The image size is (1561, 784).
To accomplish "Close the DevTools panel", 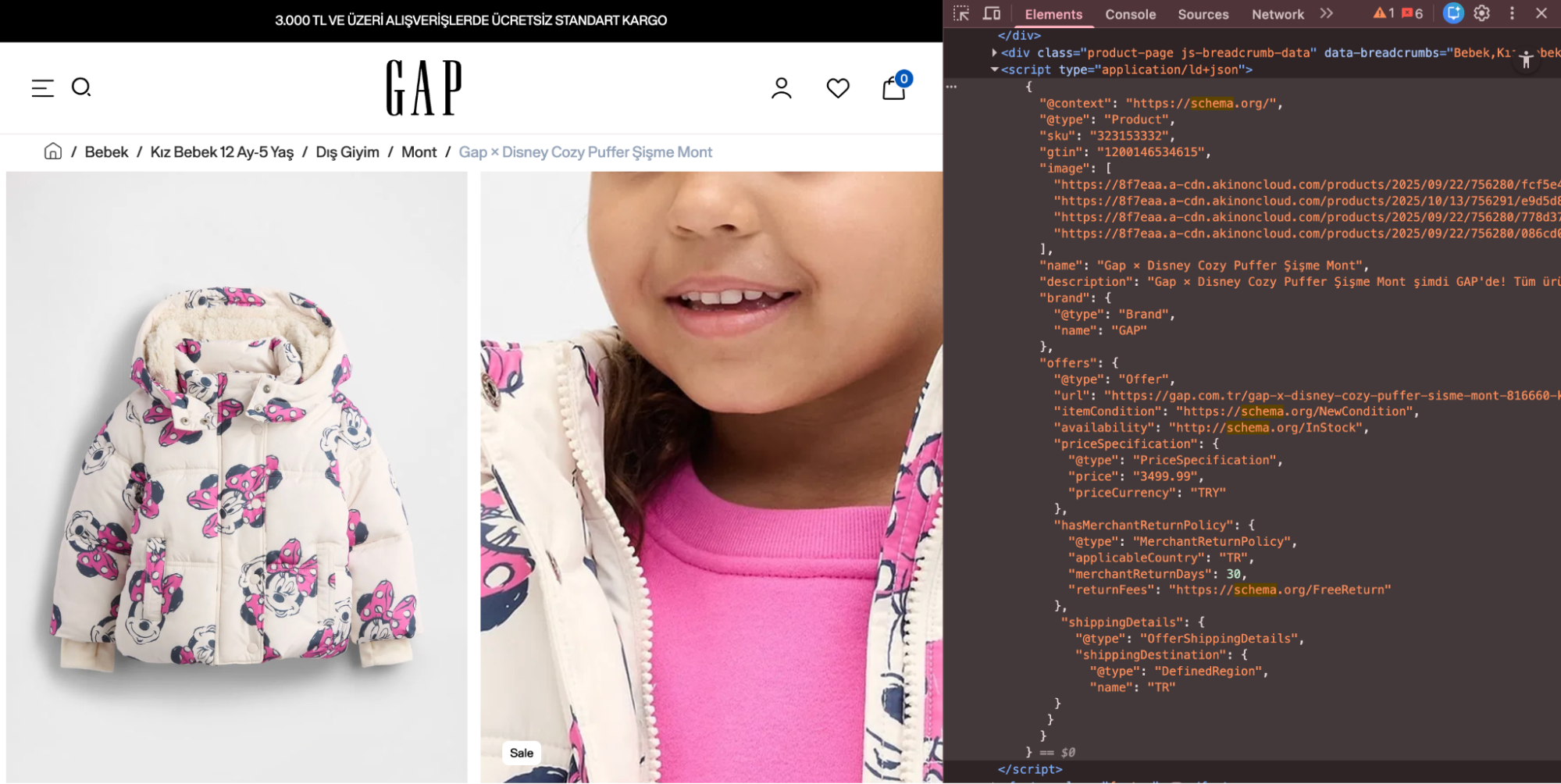I will click(1541, 13).
